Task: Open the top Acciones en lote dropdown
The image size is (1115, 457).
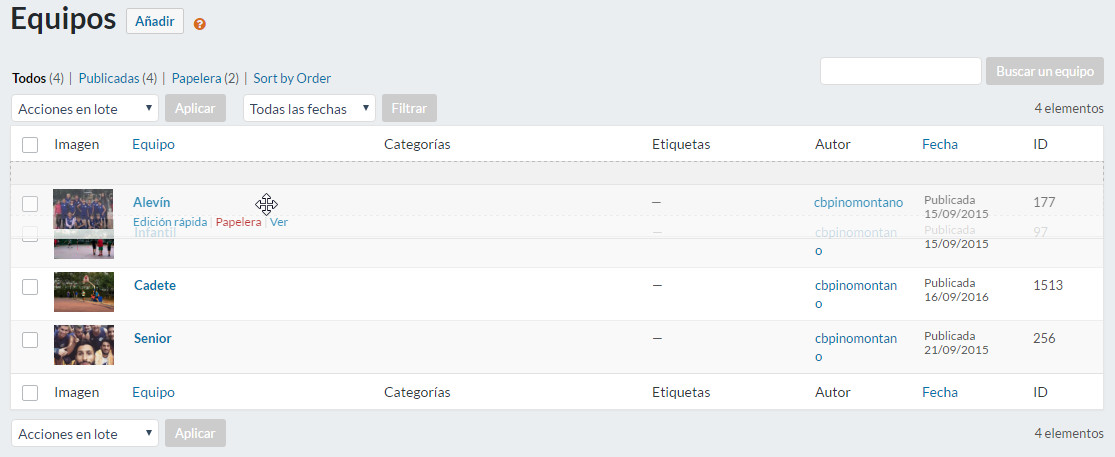Action: click(85, 108)
